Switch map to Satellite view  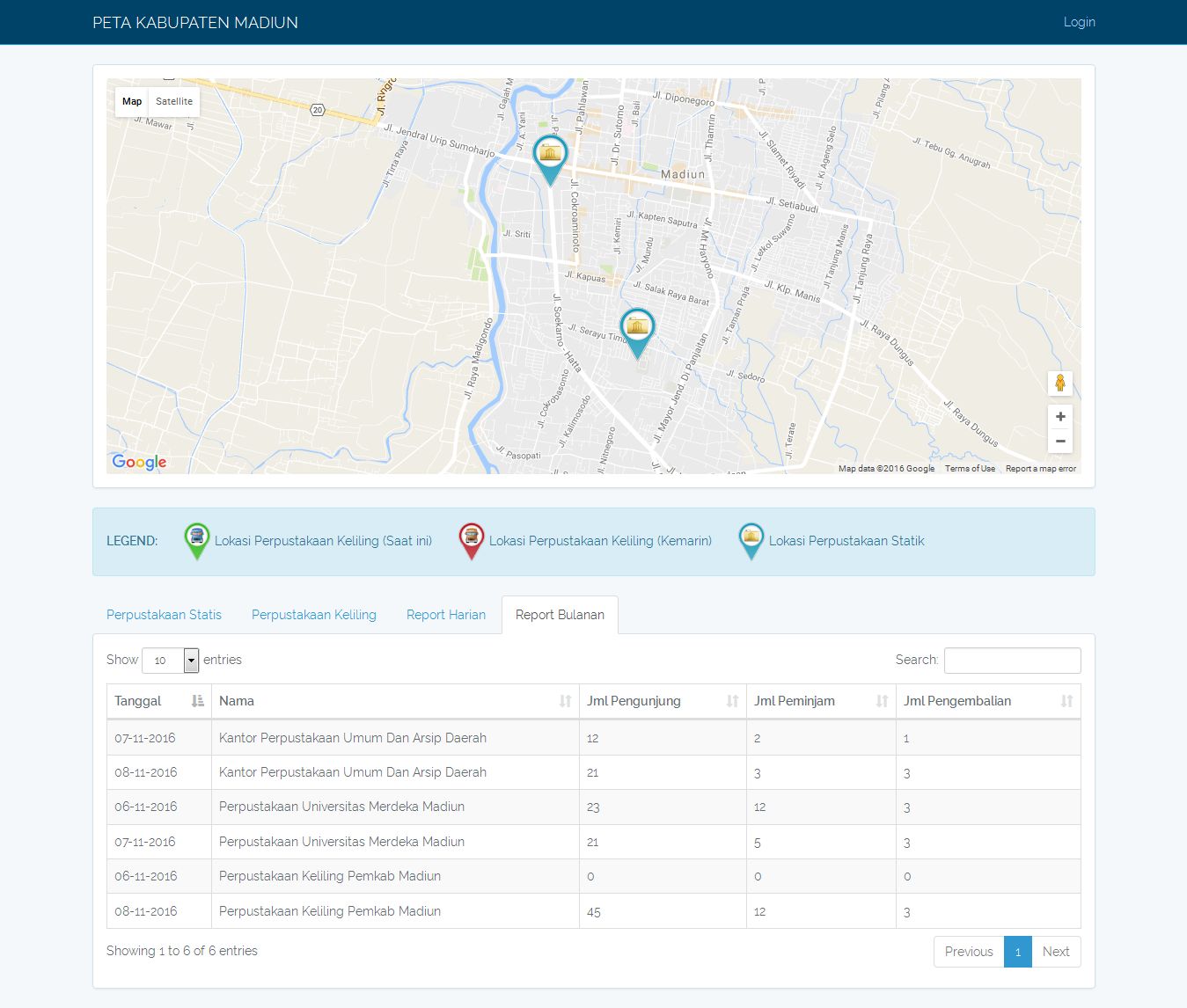pos(174,101)
